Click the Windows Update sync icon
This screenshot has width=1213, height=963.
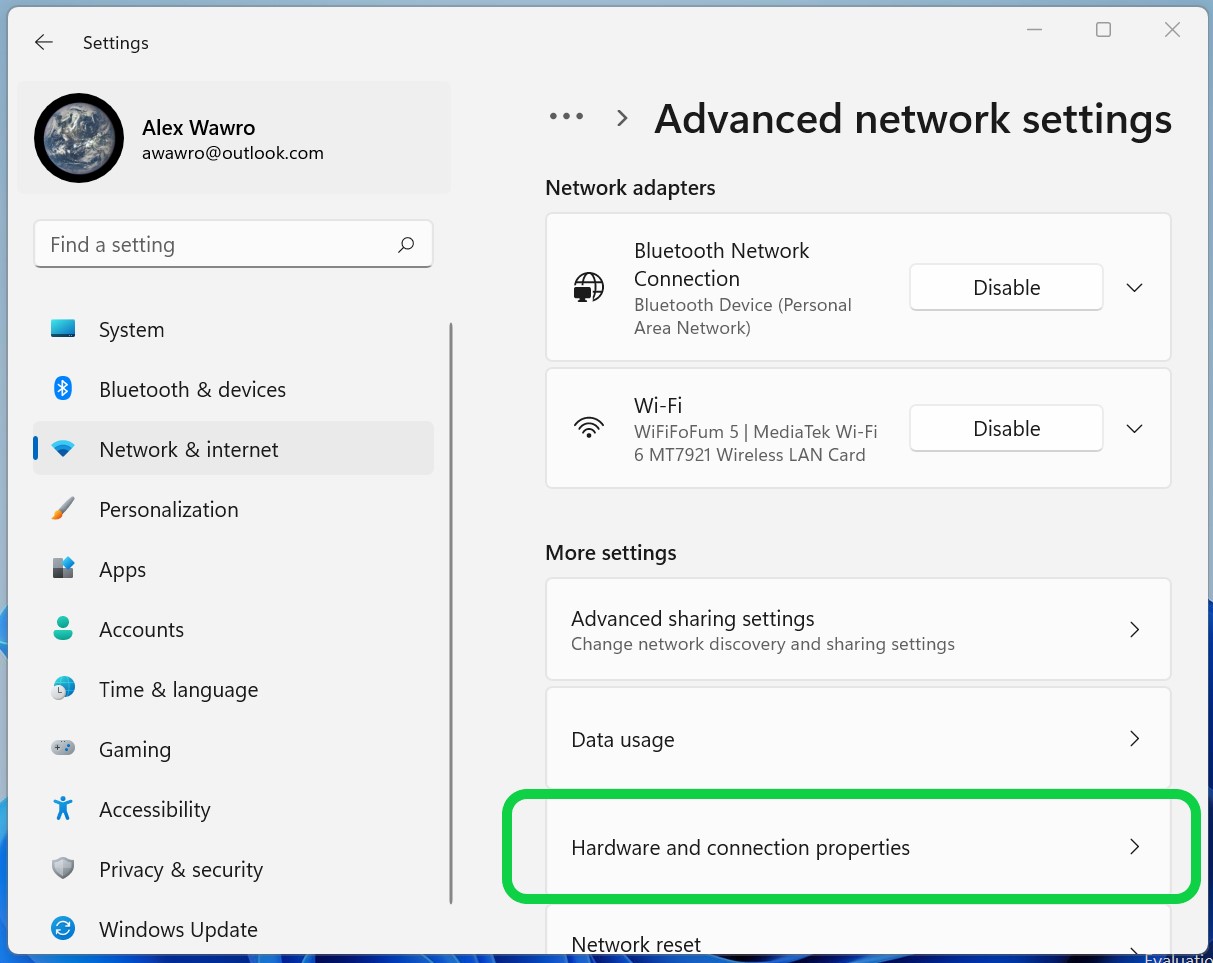tap(63, 929)
